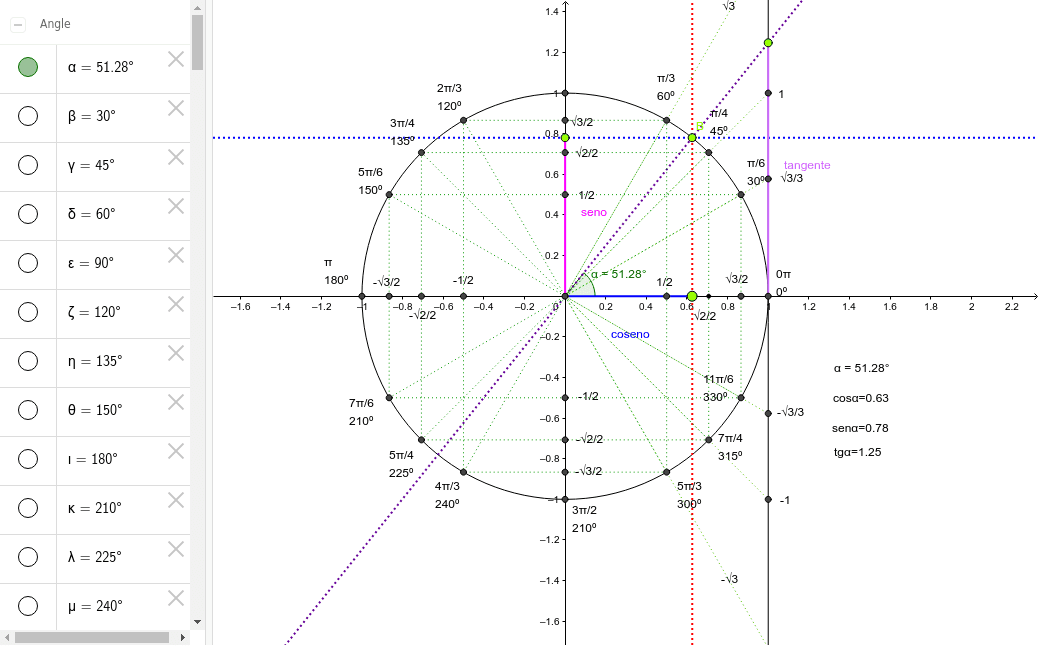1040x647 pixels.
Task: Select the green point on the x-axis (cosine)
Action: coord(692,296)
